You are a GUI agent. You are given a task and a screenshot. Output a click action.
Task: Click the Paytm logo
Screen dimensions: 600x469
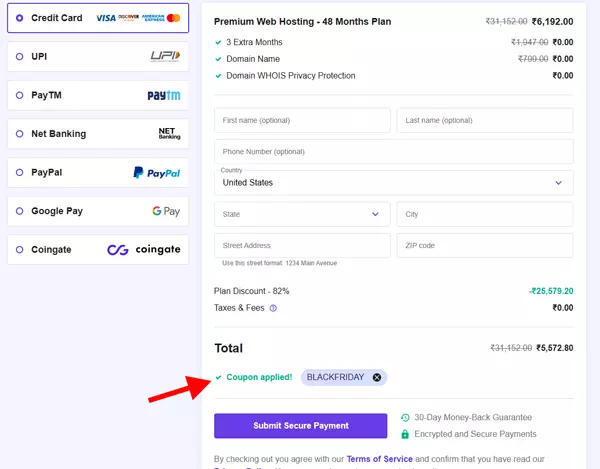pos(164,95)
